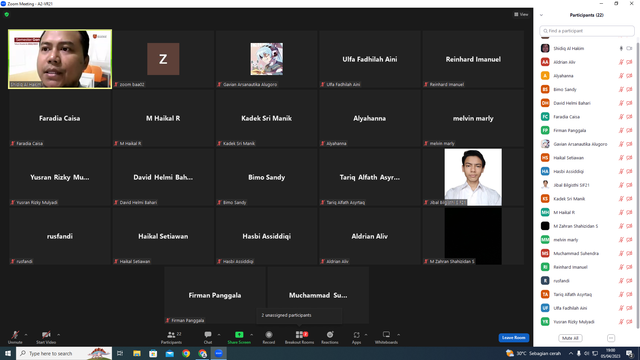Click Firman Panggala's video-off icon
Viewport: 640px width, 360px height.
629,131
